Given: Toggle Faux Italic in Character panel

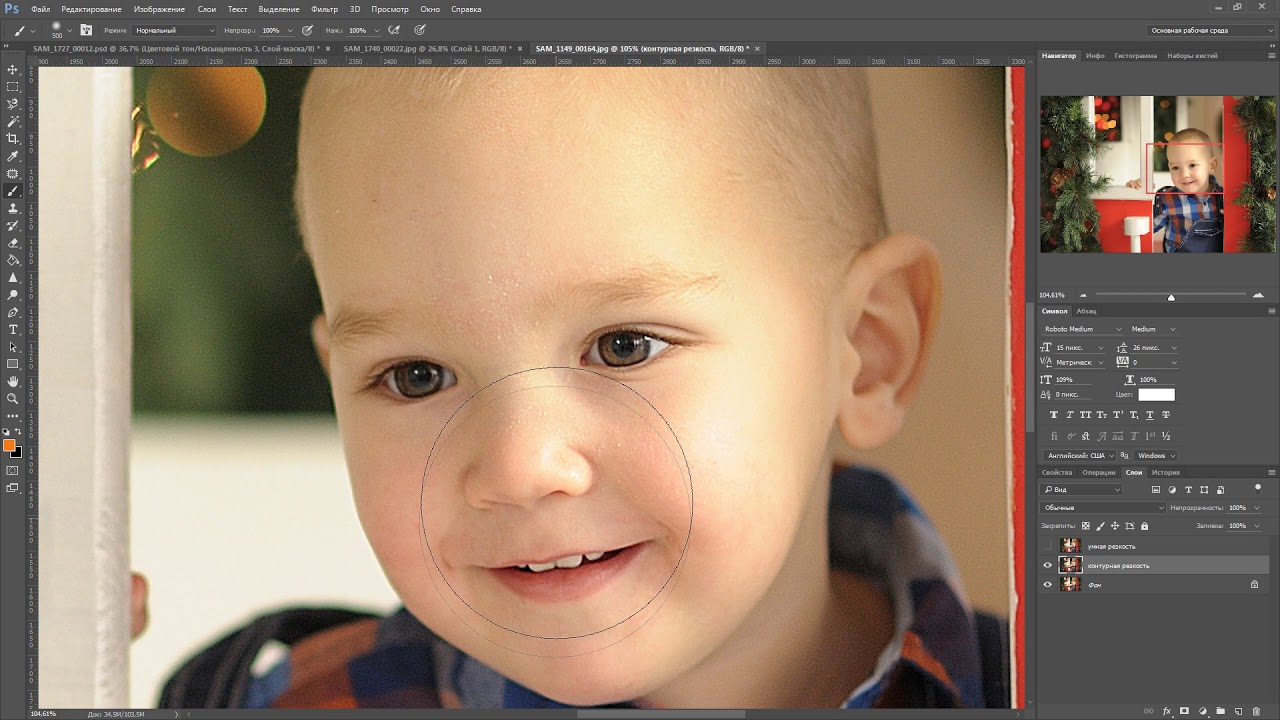Looking at the screenshot, I should pos(1070,414).
